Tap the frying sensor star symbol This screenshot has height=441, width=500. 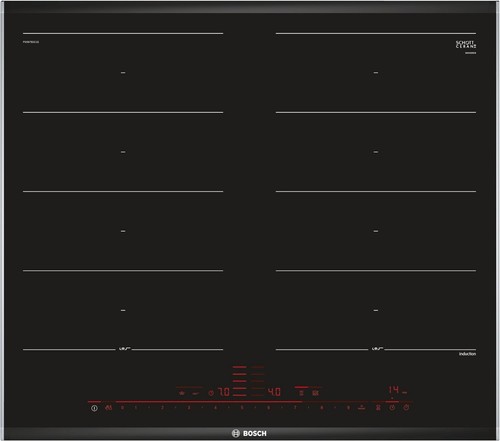pyautogui.click(x=182, y=393)
